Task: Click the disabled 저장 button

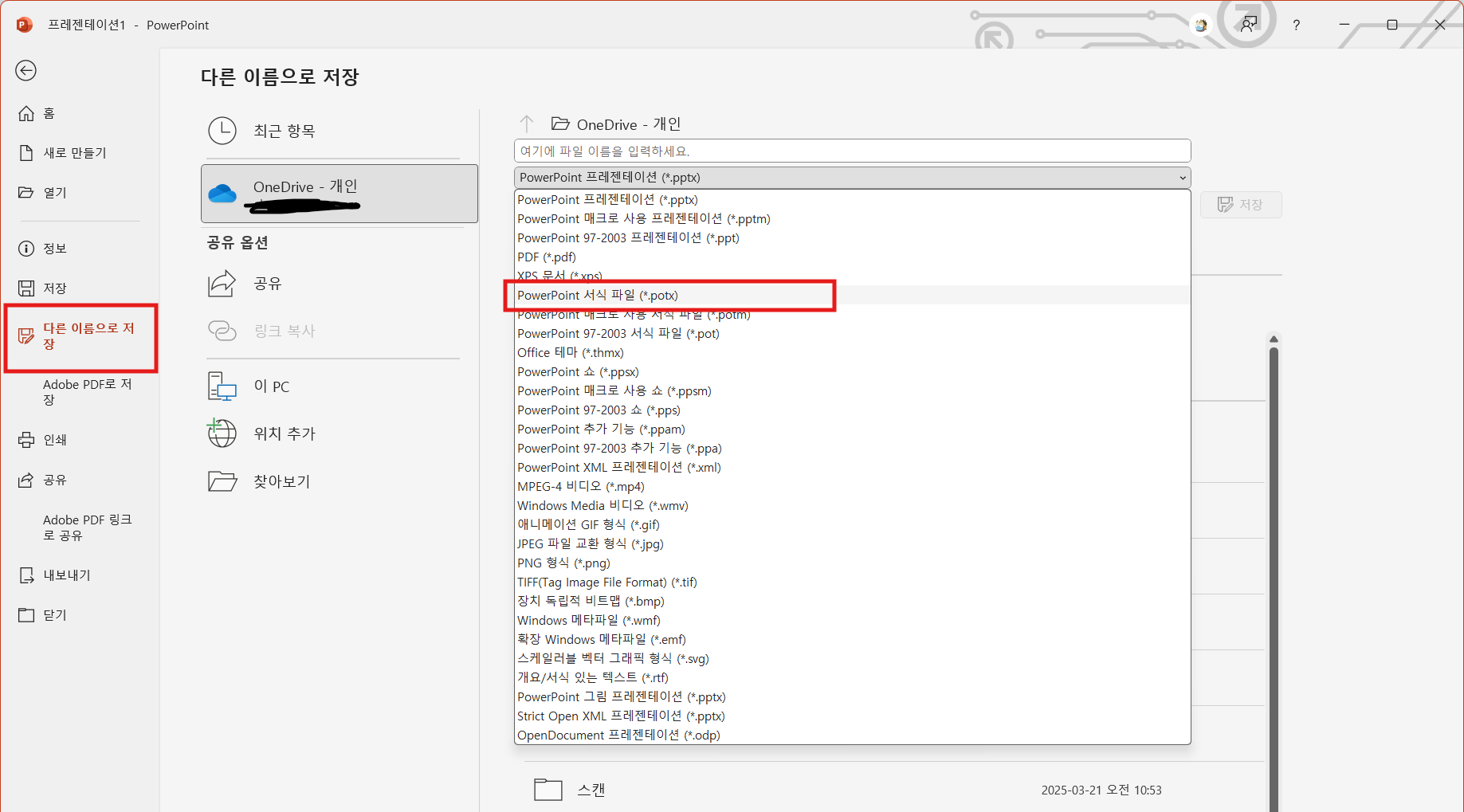Action: (1241, 205)
